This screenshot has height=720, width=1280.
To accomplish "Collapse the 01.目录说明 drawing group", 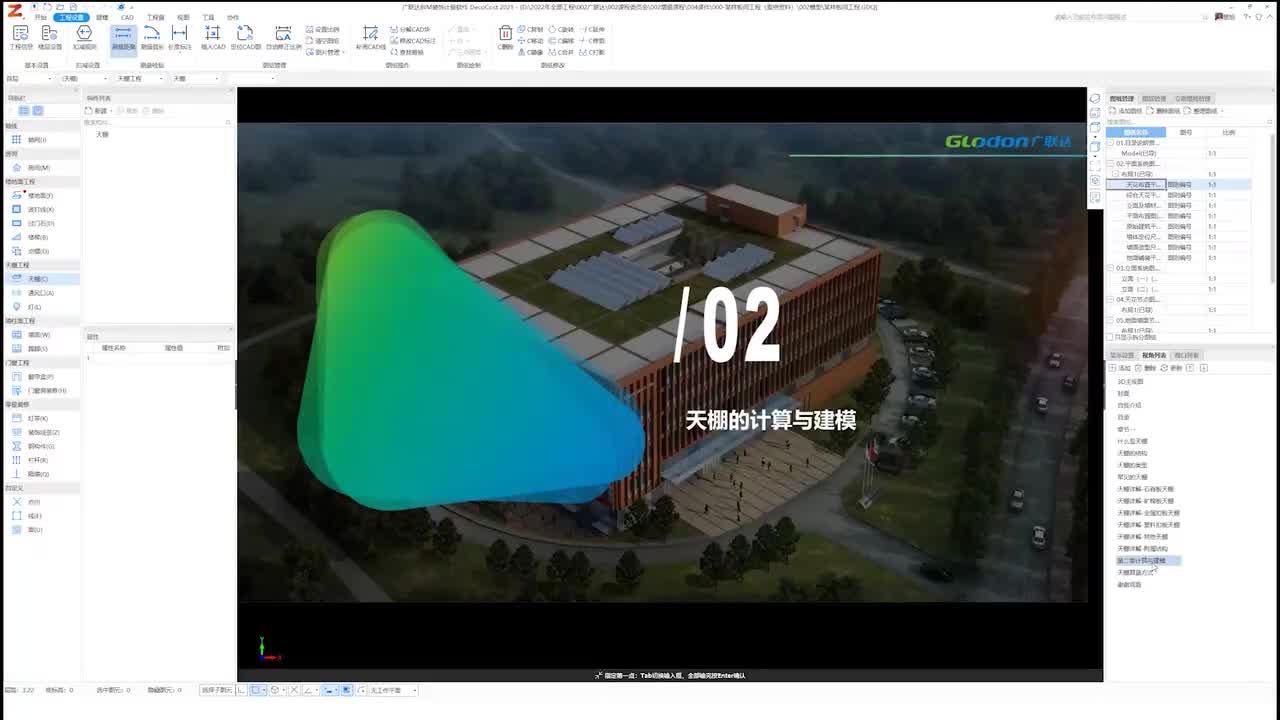I will pos(1110,143).
